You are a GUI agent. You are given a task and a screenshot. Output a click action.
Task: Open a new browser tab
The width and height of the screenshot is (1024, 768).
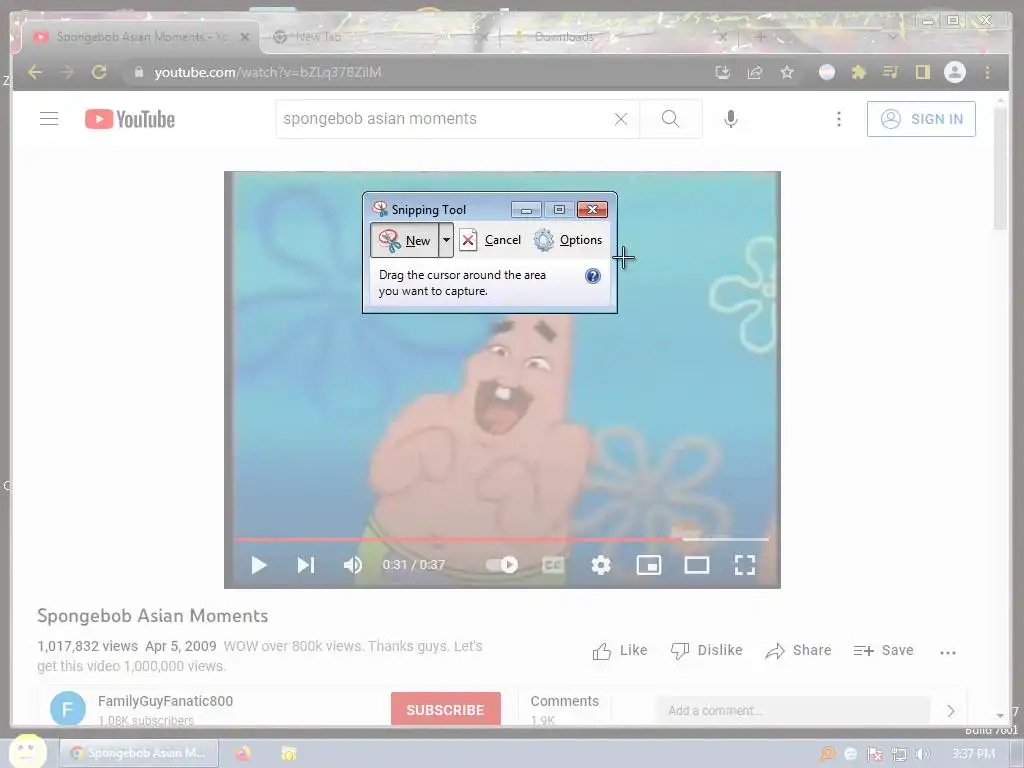point(760,37)
